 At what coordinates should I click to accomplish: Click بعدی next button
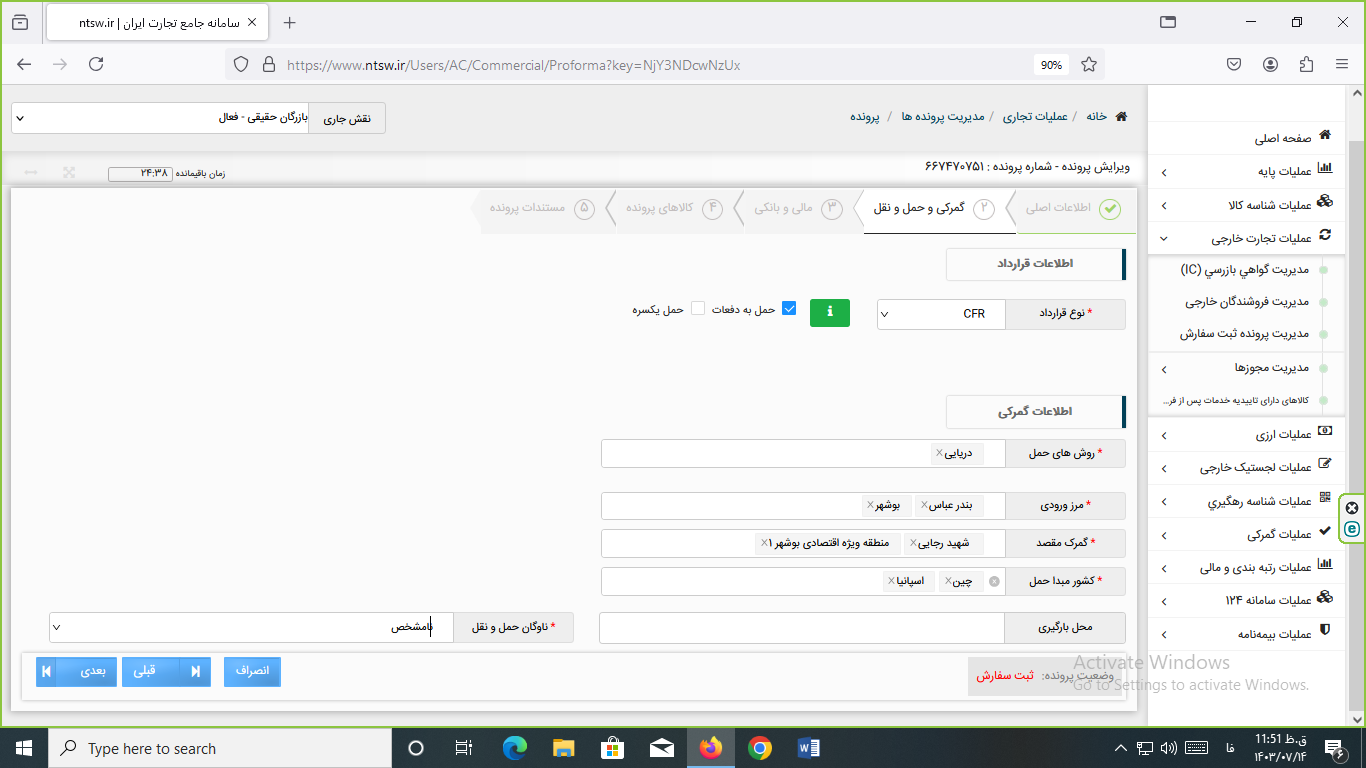point(77,672)
